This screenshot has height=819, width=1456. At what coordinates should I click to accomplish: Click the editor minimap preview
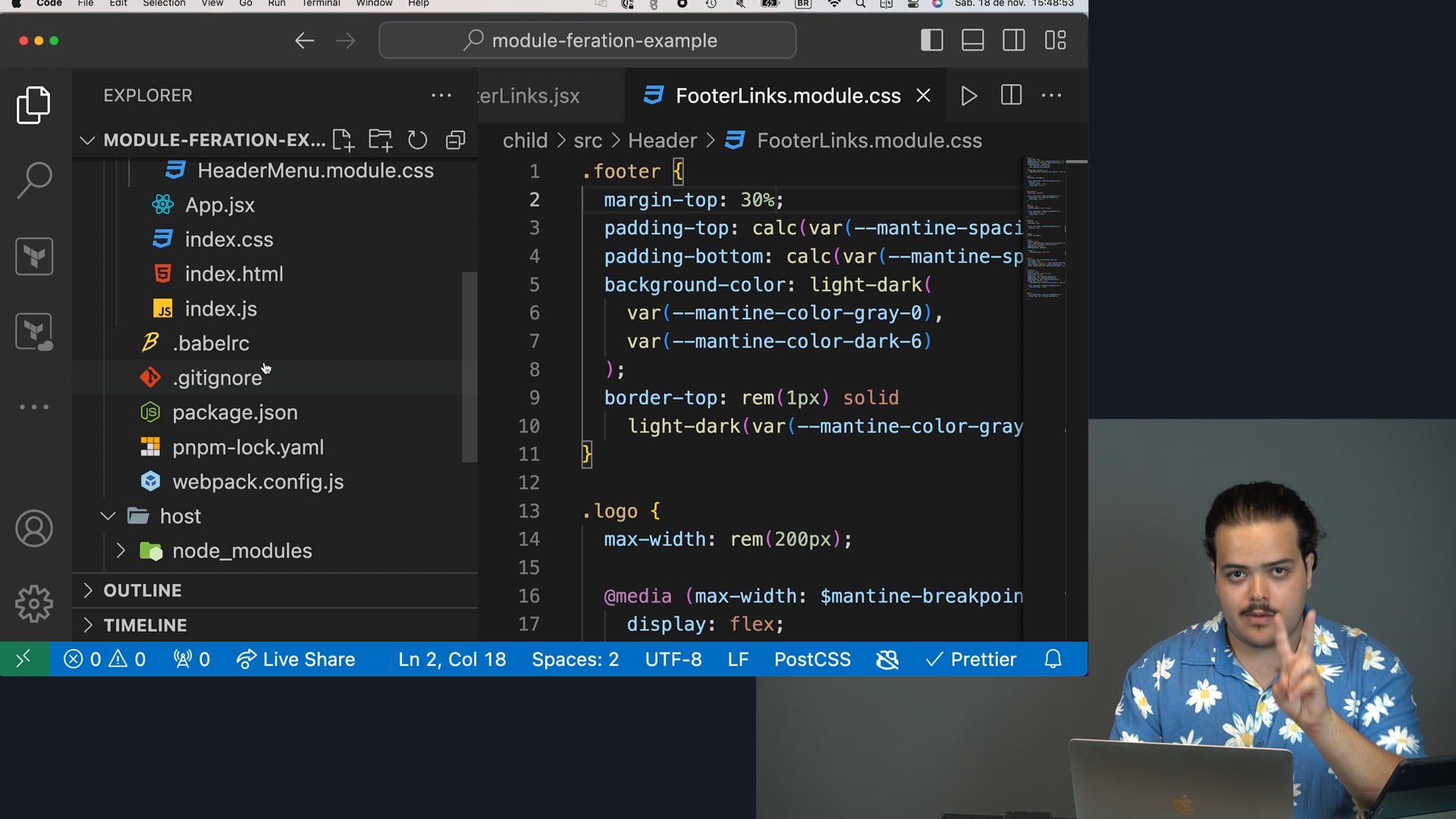(x=1045, y=227)
